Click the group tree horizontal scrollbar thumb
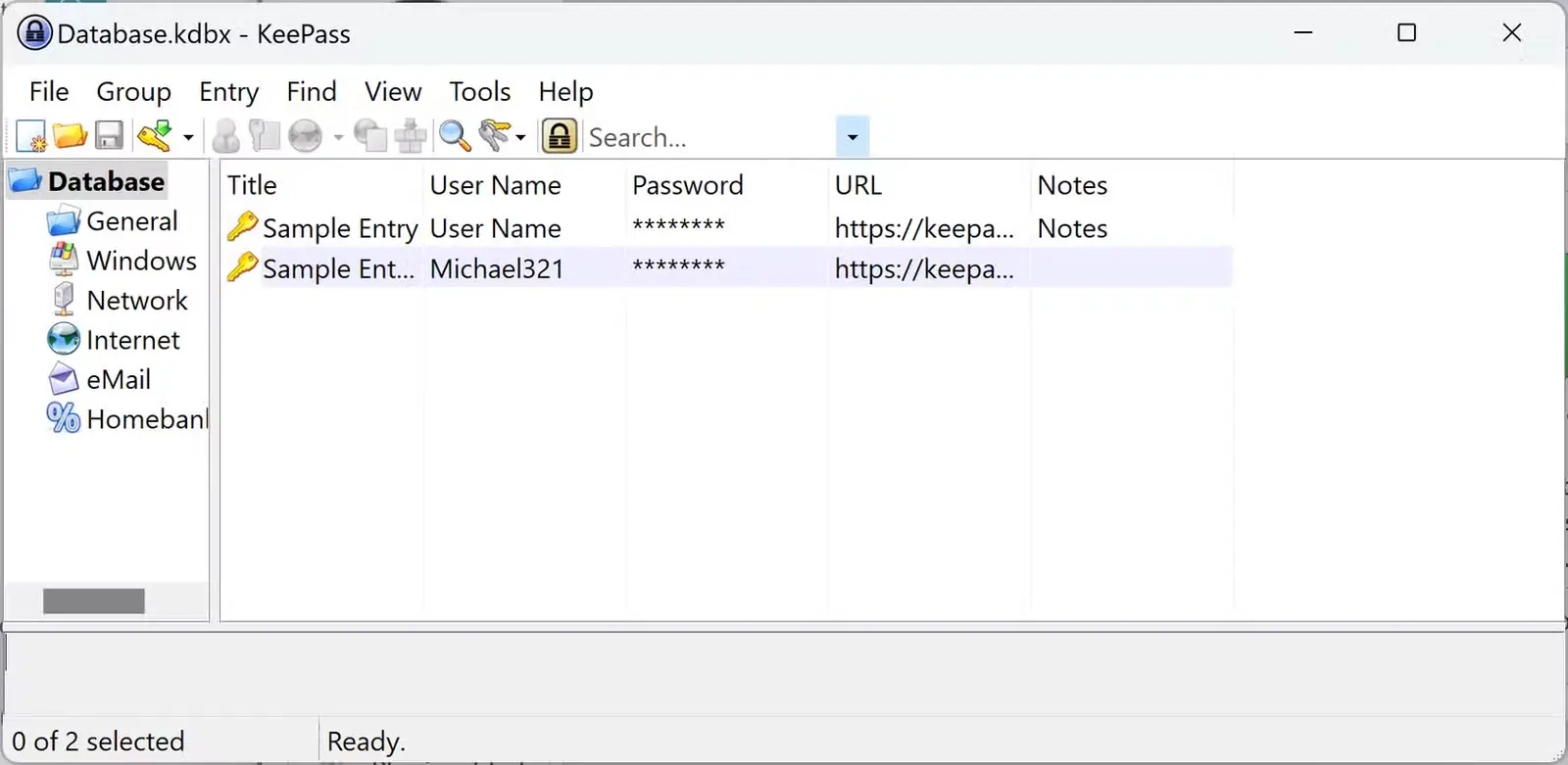The width and height of the screenshot is (1568, 765). [94, 601]
